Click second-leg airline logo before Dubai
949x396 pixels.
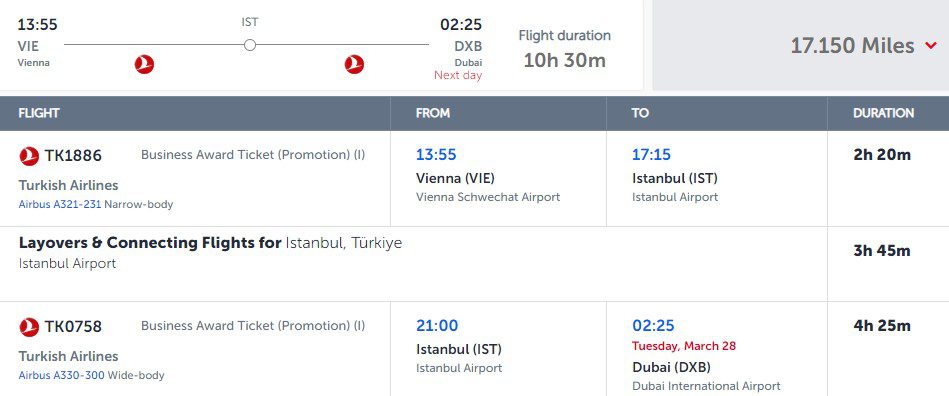(354, 64)
